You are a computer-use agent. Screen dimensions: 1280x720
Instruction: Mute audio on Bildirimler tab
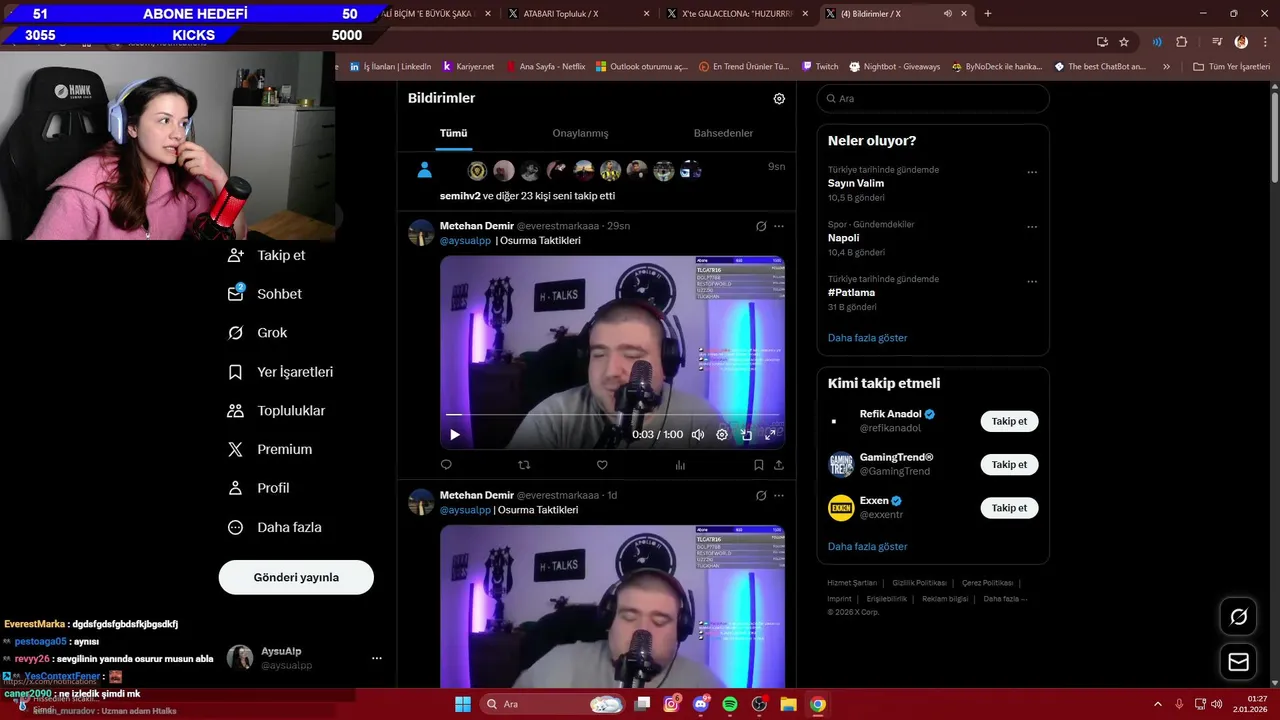click(947, 14)
